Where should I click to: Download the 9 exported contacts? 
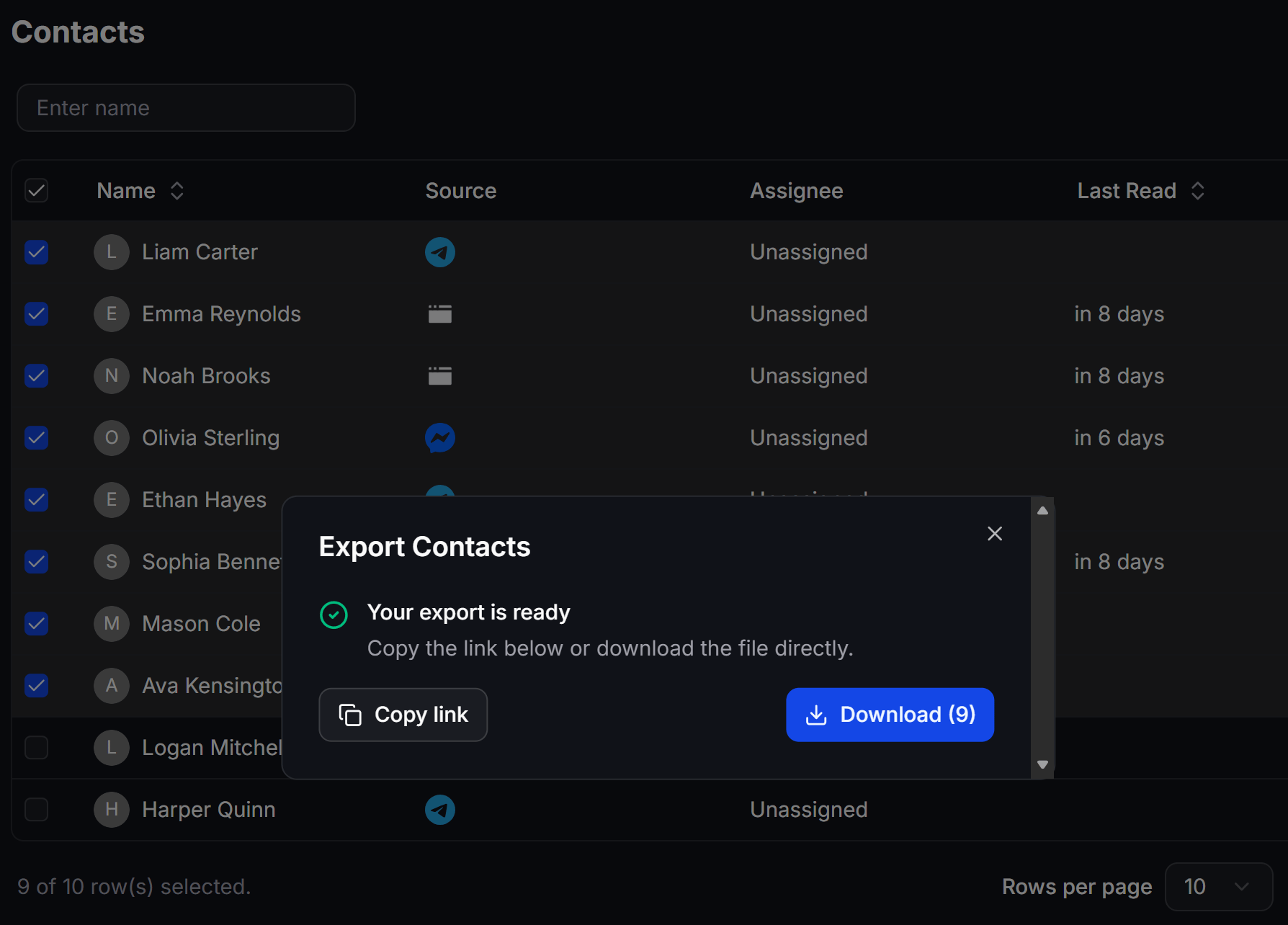tap(890, 715)
